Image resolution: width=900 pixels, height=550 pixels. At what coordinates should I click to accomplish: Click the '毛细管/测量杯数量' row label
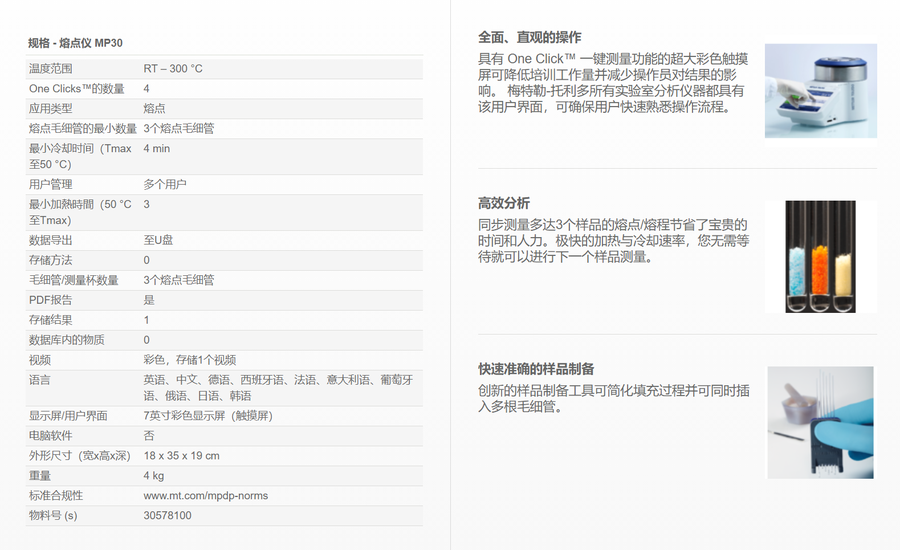pyautogui.click(x=73, y=280)
